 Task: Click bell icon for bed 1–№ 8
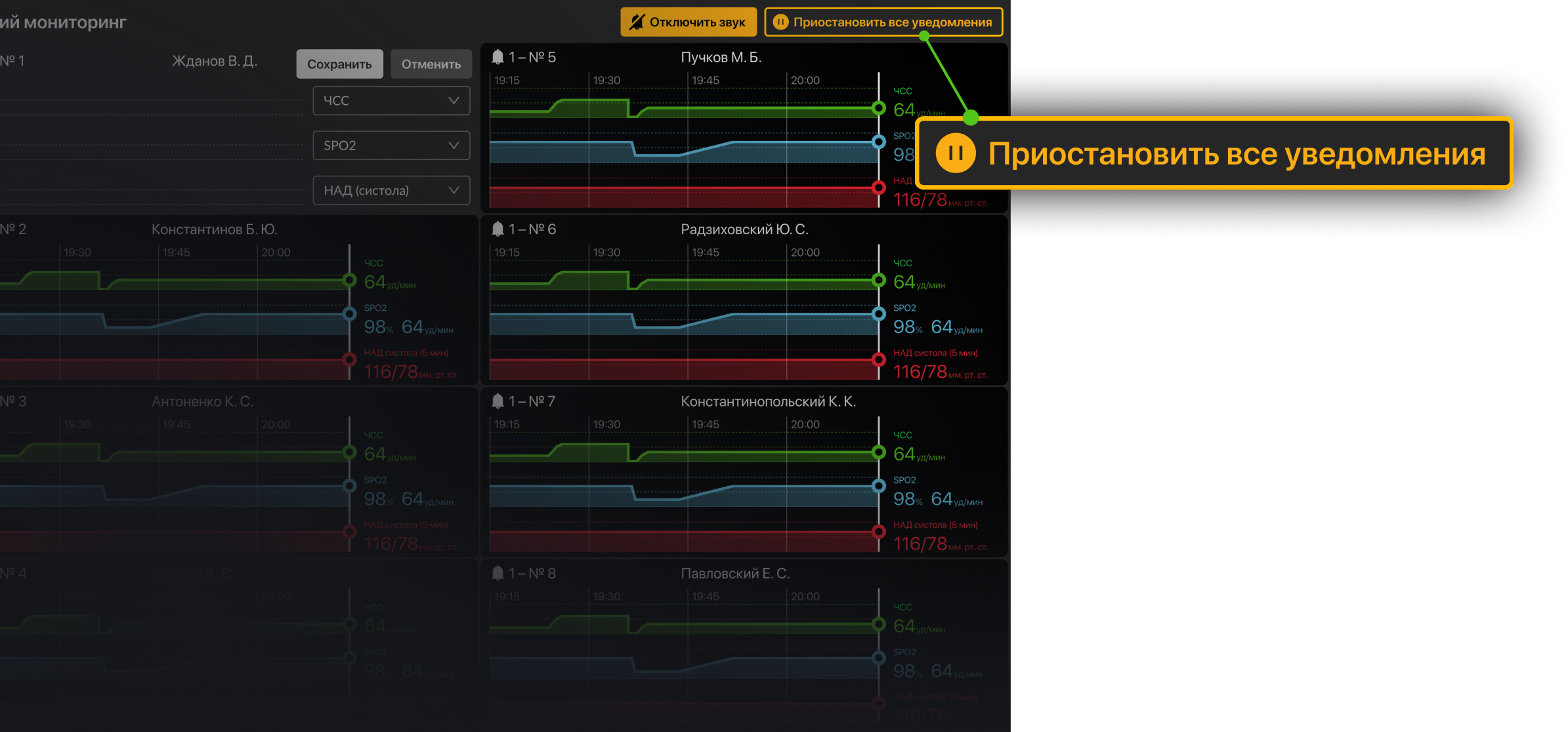click(498, 573)
